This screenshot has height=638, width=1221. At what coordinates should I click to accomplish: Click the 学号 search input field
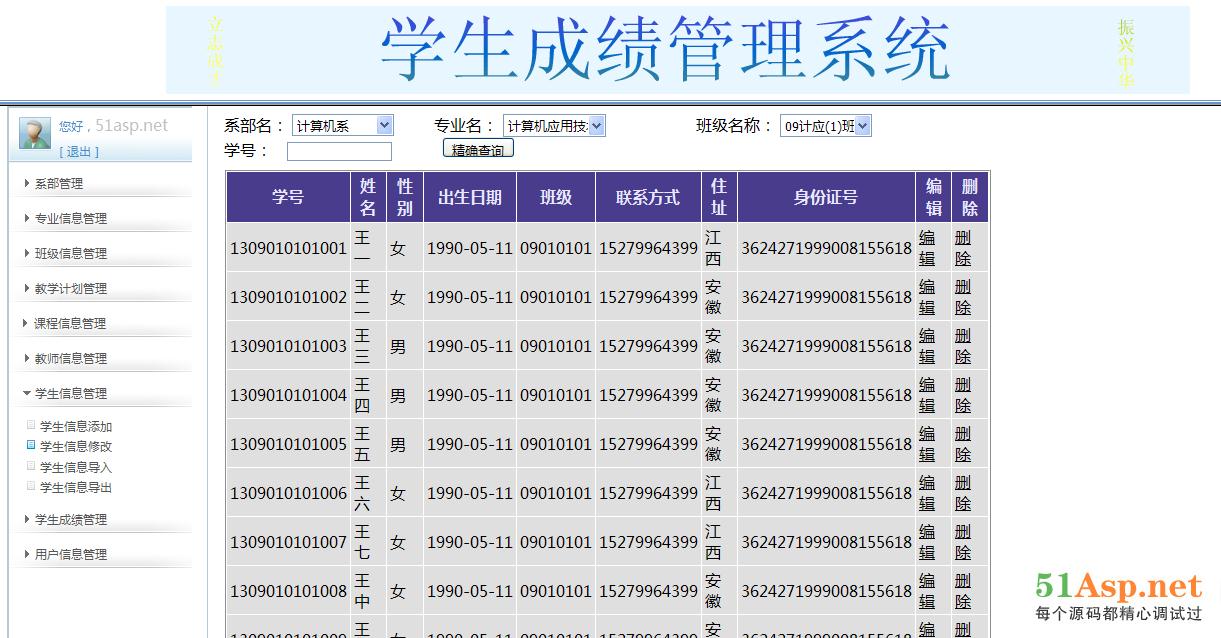(339, 152)
